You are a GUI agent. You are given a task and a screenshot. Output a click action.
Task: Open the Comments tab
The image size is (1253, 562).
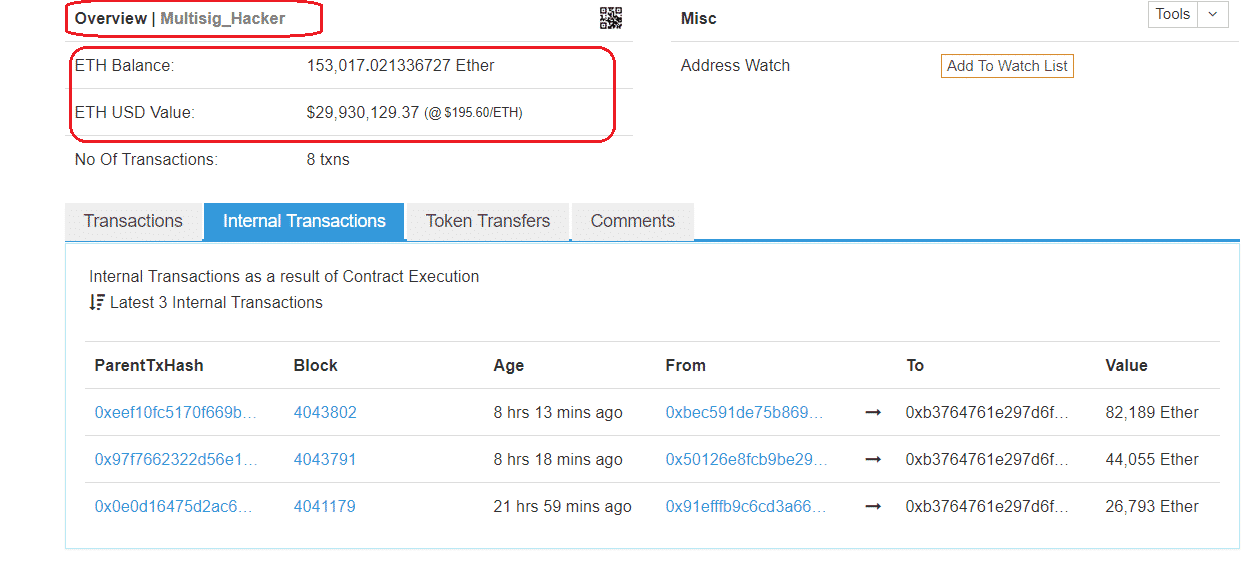tap(632, 221)
